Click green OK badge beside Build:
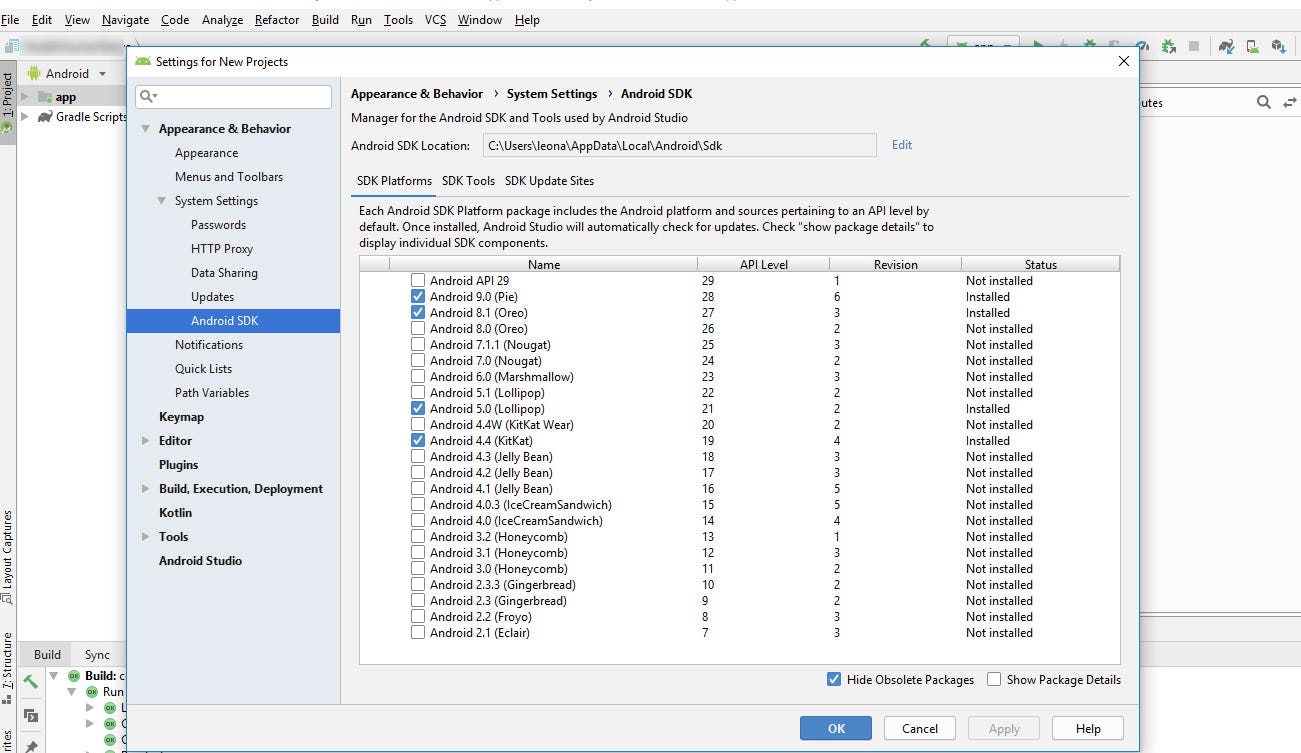1301x753 pixels. coord(73,676)
